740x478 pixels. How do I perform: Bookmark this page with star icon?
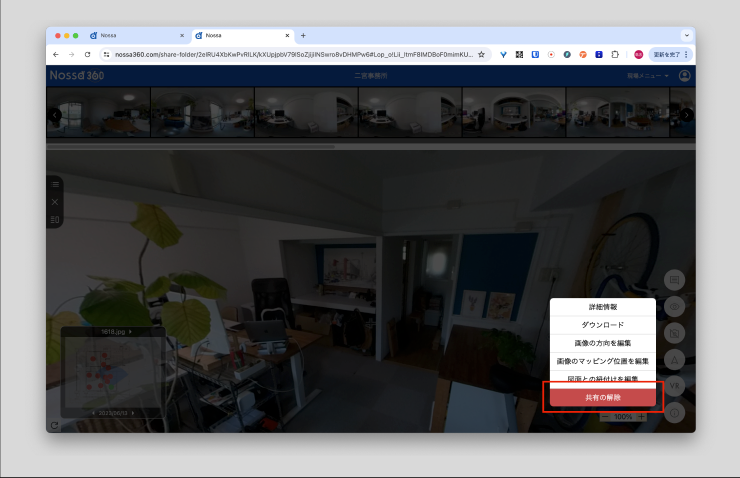point(481,55)
